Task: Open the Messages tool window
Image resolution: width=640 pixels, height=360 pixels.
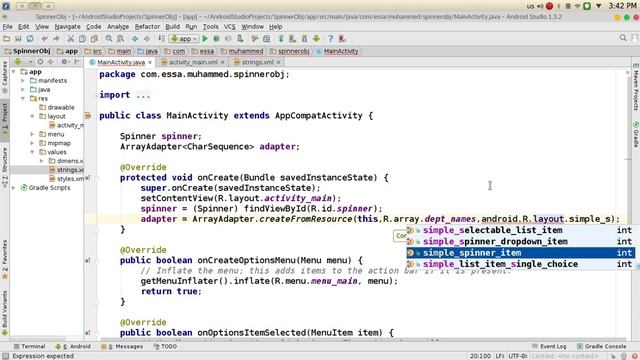Action: tap(122, 346)
